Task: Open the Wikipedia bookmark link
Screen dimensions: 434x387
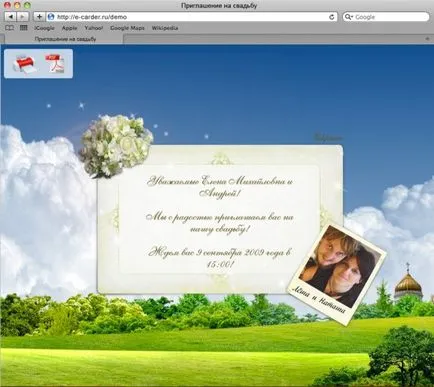Action: tap(165, 28)
